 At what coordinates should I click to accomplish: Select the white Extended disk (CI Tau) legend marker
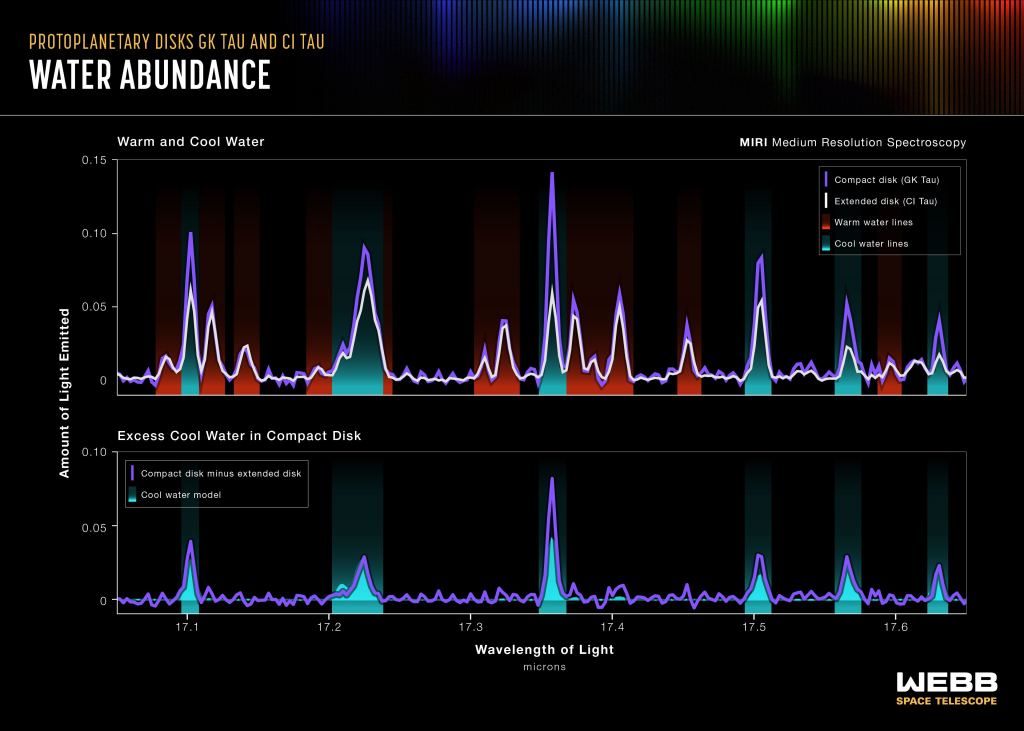826,200
